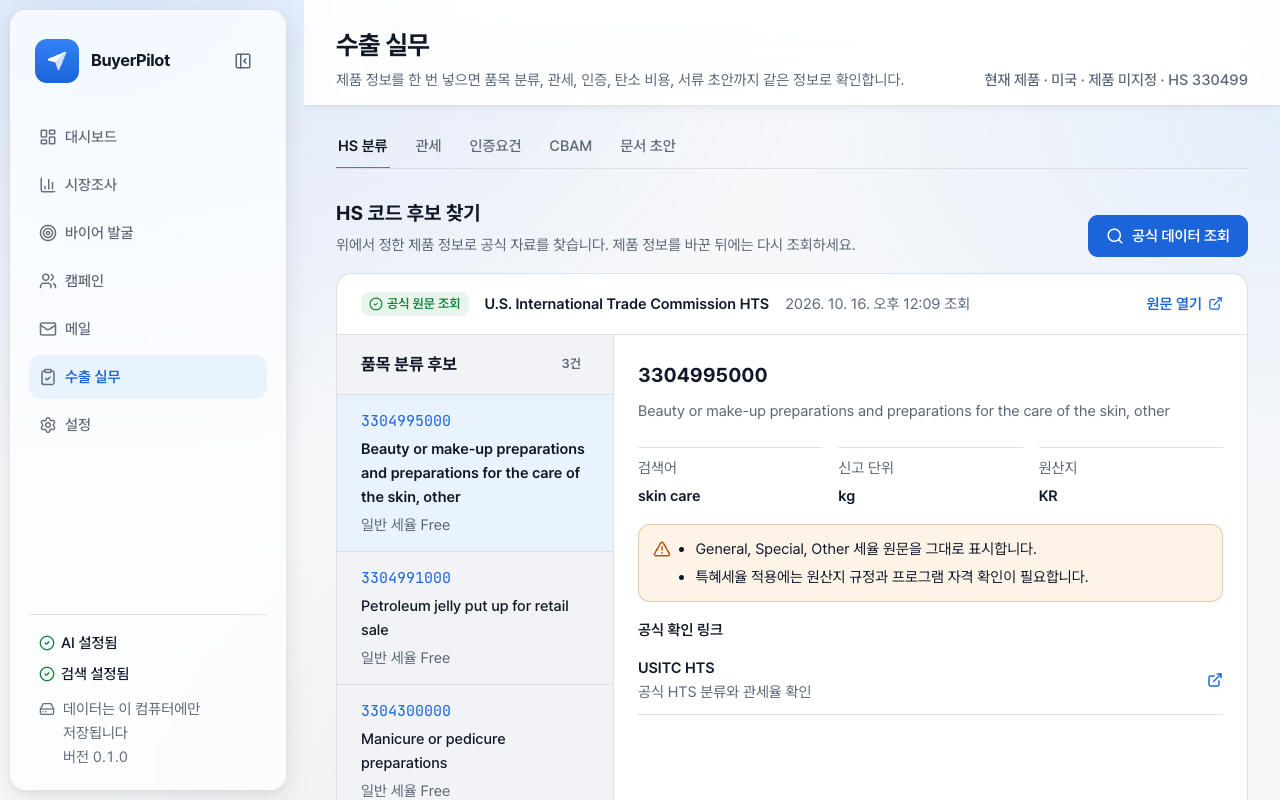Click the search term value skin care
Viewport: 1280px width, 800px height.
(x=669, y=496)
